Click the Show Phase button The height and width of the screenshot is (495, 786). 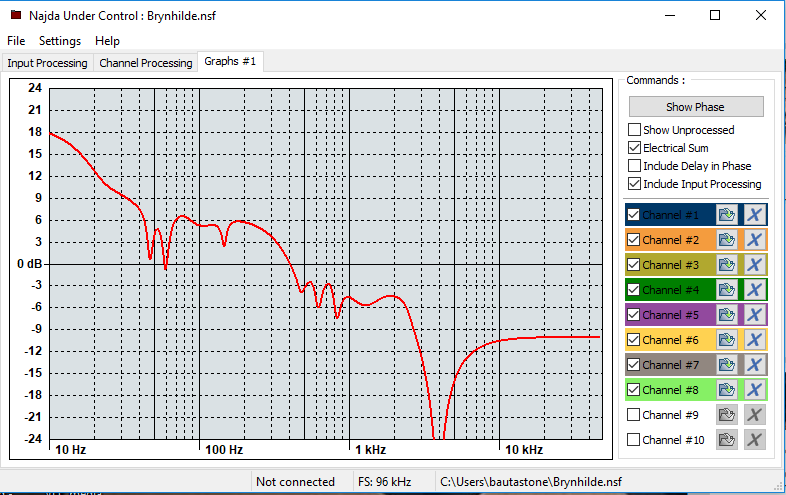695,107
